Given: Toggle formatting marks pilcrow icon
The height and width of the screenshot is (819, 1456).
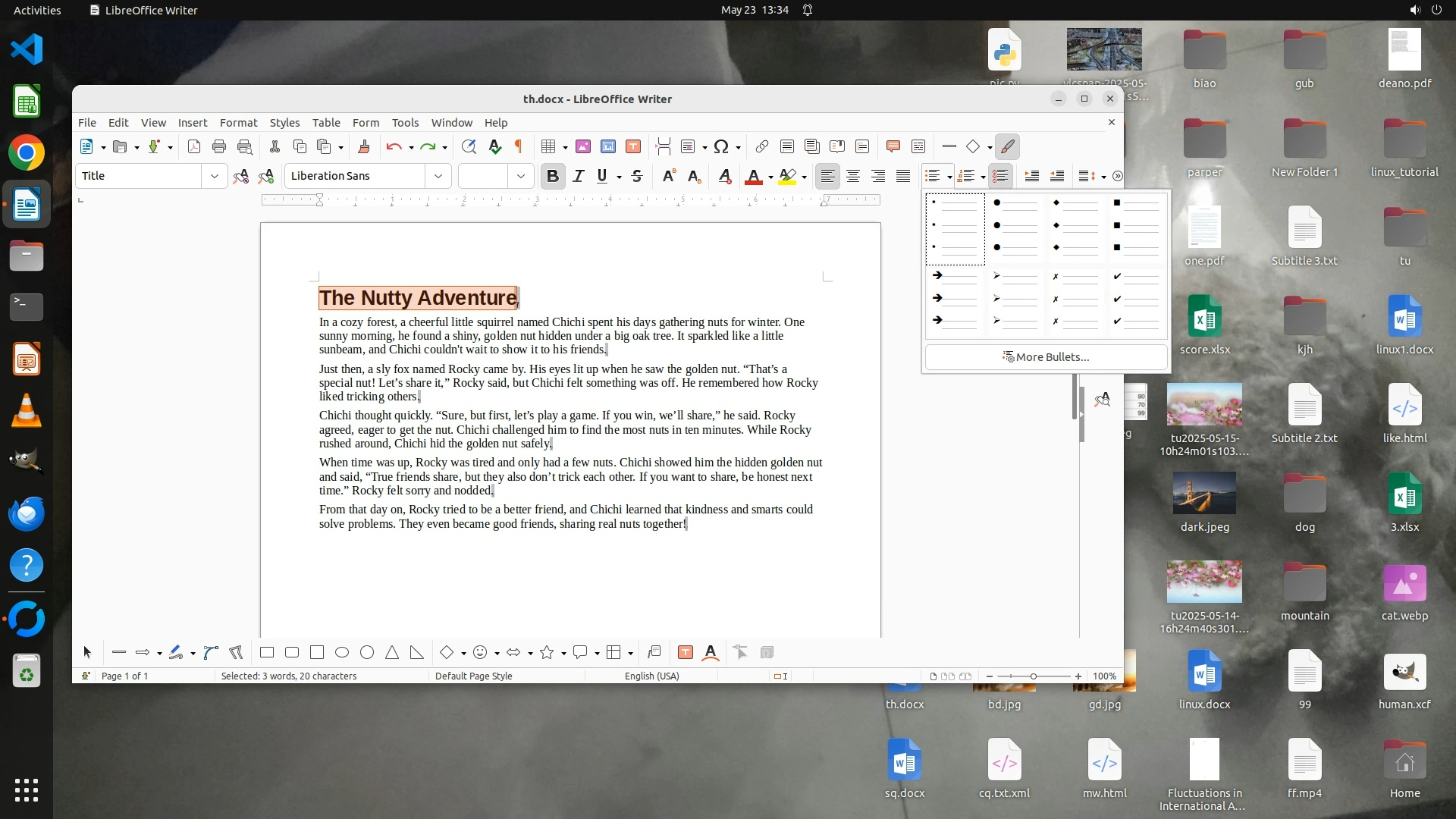Looking at the screenshot, I should point(519,147).
